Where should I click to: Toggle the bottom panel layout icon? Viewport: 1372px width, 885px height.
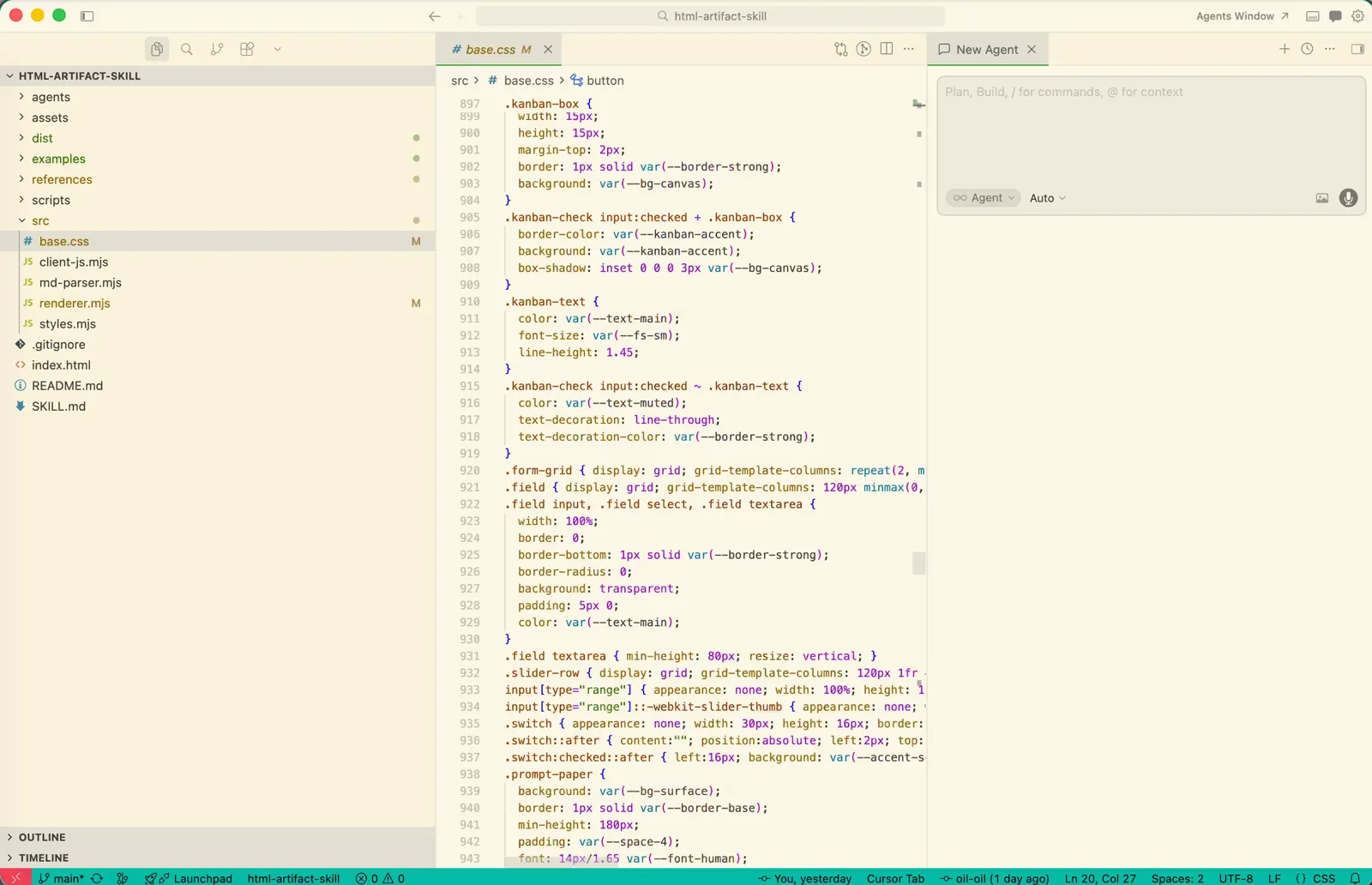tap(1313, 15)
